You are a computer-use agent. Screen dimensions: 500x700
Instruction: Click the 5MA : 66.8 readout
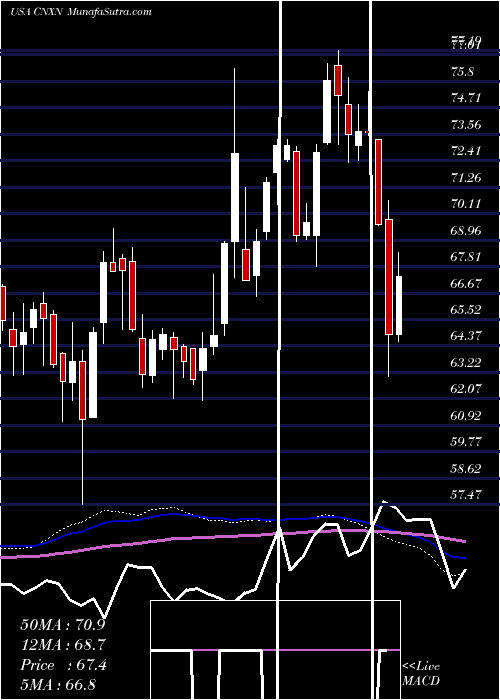point(57,684)
